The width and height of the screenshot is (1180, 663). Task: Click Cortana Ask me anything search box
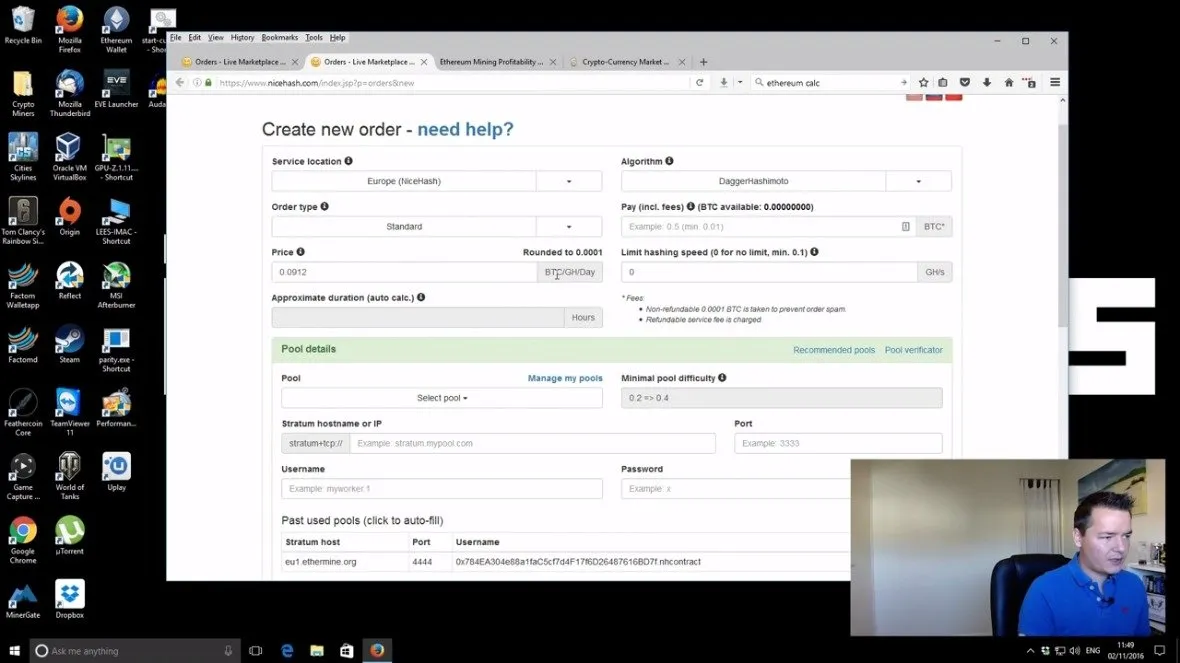click(x=135, y=651)
